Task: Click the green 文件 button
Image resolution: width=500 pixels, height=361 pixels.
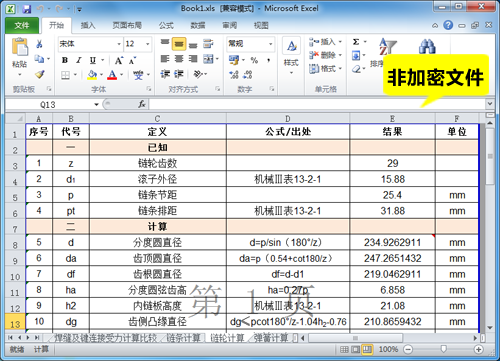Action: tap(22, 25)
